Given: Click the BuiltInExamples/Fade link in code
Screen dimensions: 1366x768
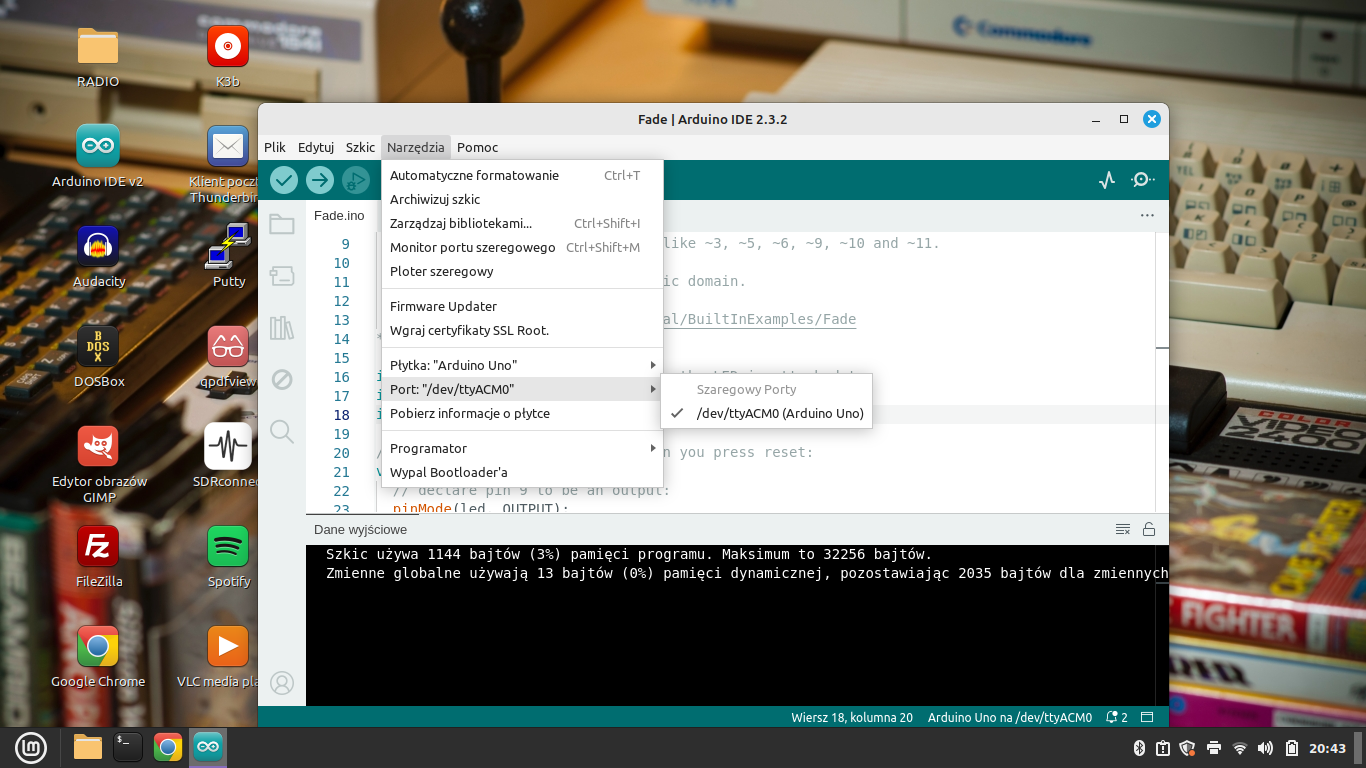Looking at the screenshot, I should point(760,320).
